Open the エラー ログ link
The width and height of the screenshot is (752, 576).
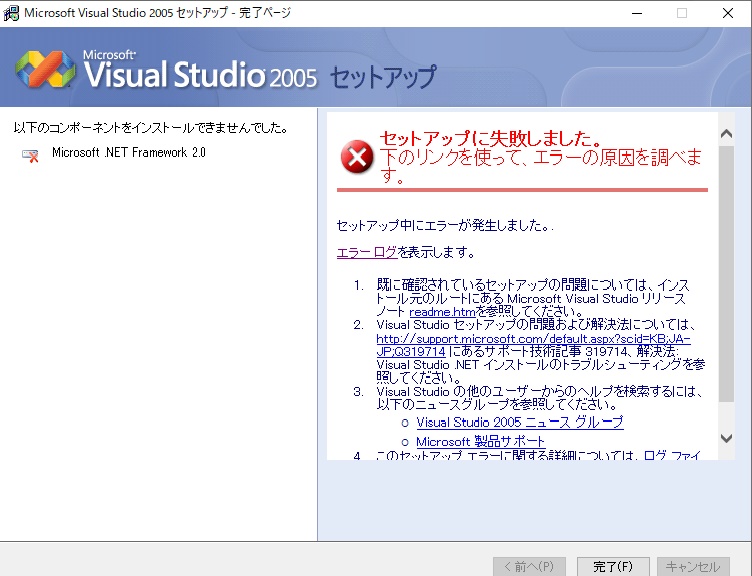(x=367, y=252)
